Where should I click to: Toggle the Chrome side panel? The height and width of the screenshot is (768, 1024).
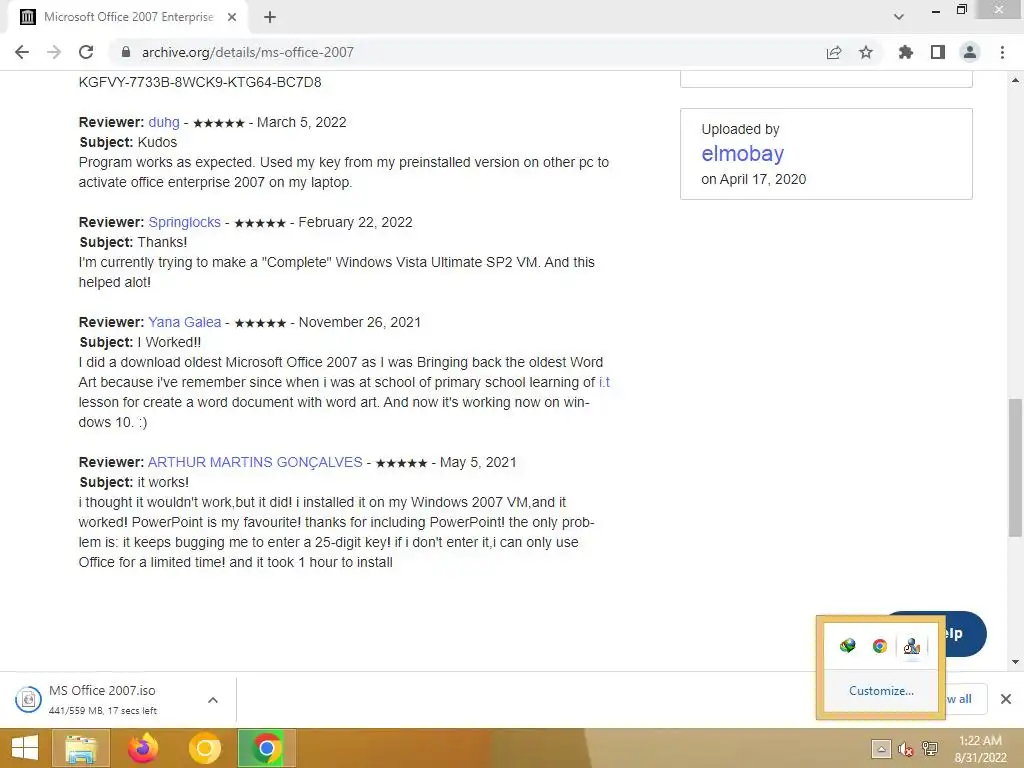[x=938, y=52]
